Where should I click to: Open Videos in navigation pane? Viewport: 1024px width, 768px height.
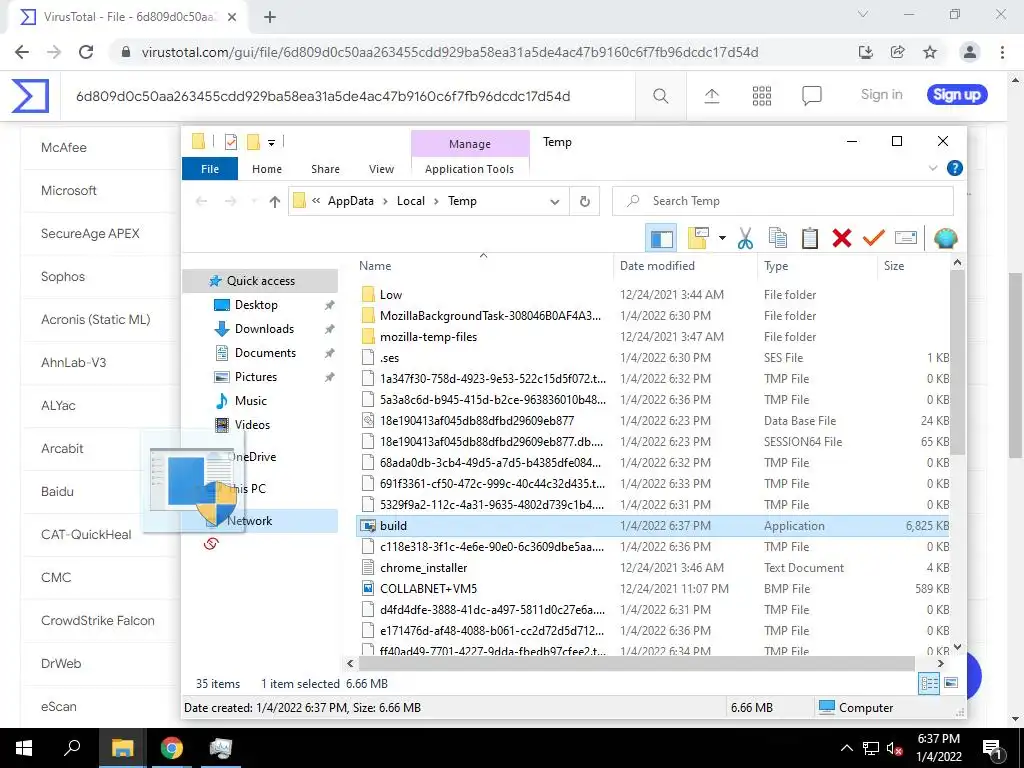pos(252,425)
